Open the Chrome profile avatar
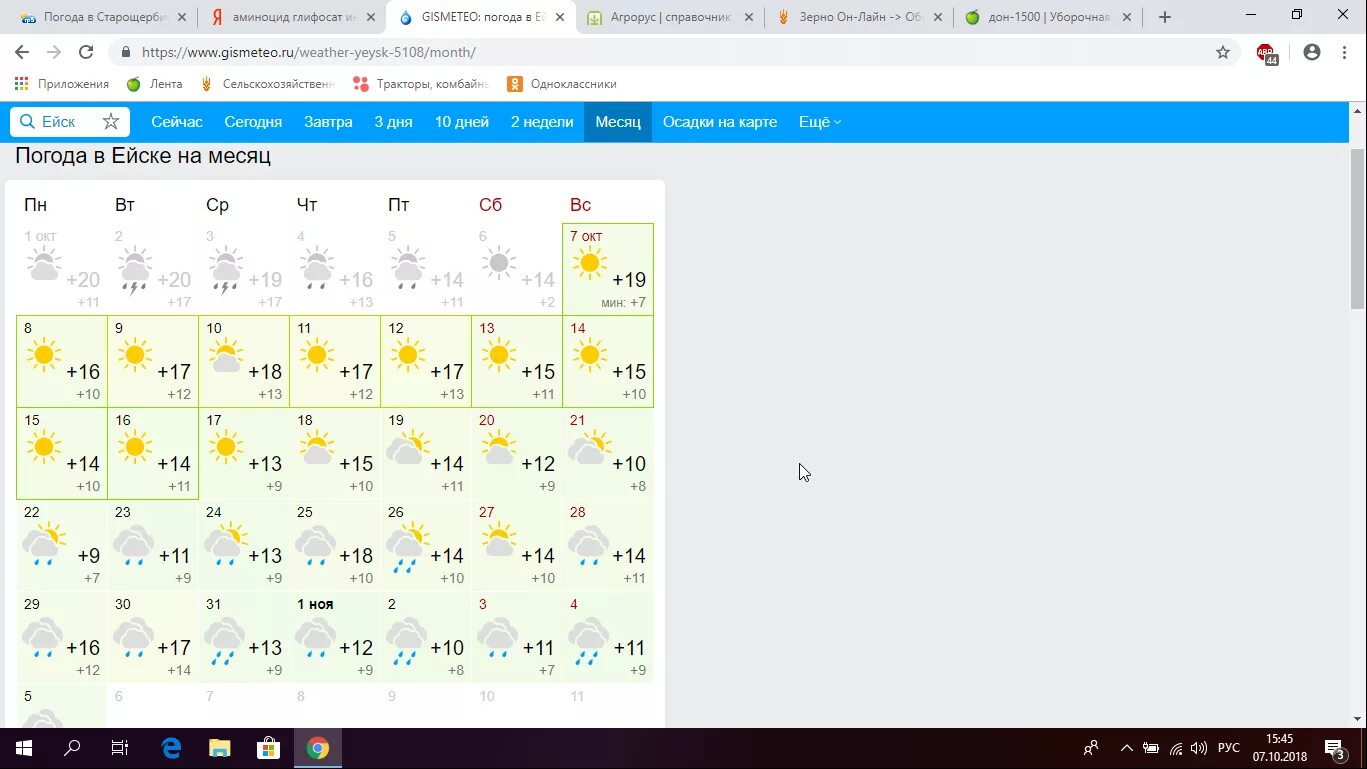The image size is (1367, 769). (x=1312, y=52)
